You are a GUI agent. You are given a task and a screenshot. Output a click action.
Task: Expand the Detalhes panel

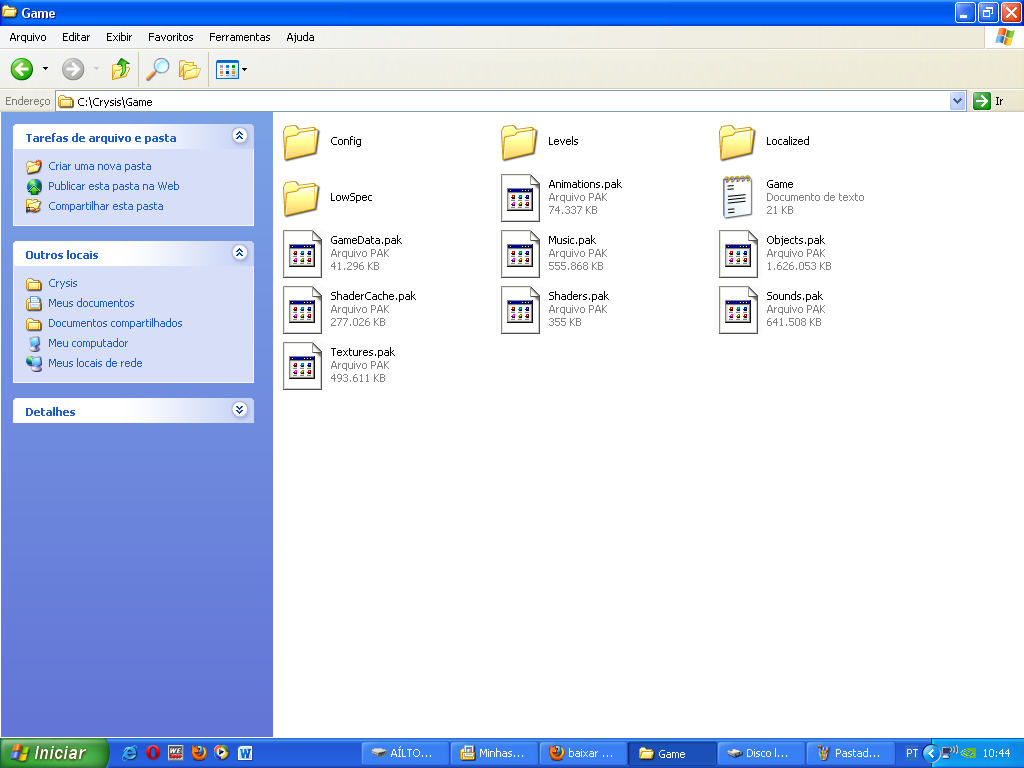click(240, 409)
